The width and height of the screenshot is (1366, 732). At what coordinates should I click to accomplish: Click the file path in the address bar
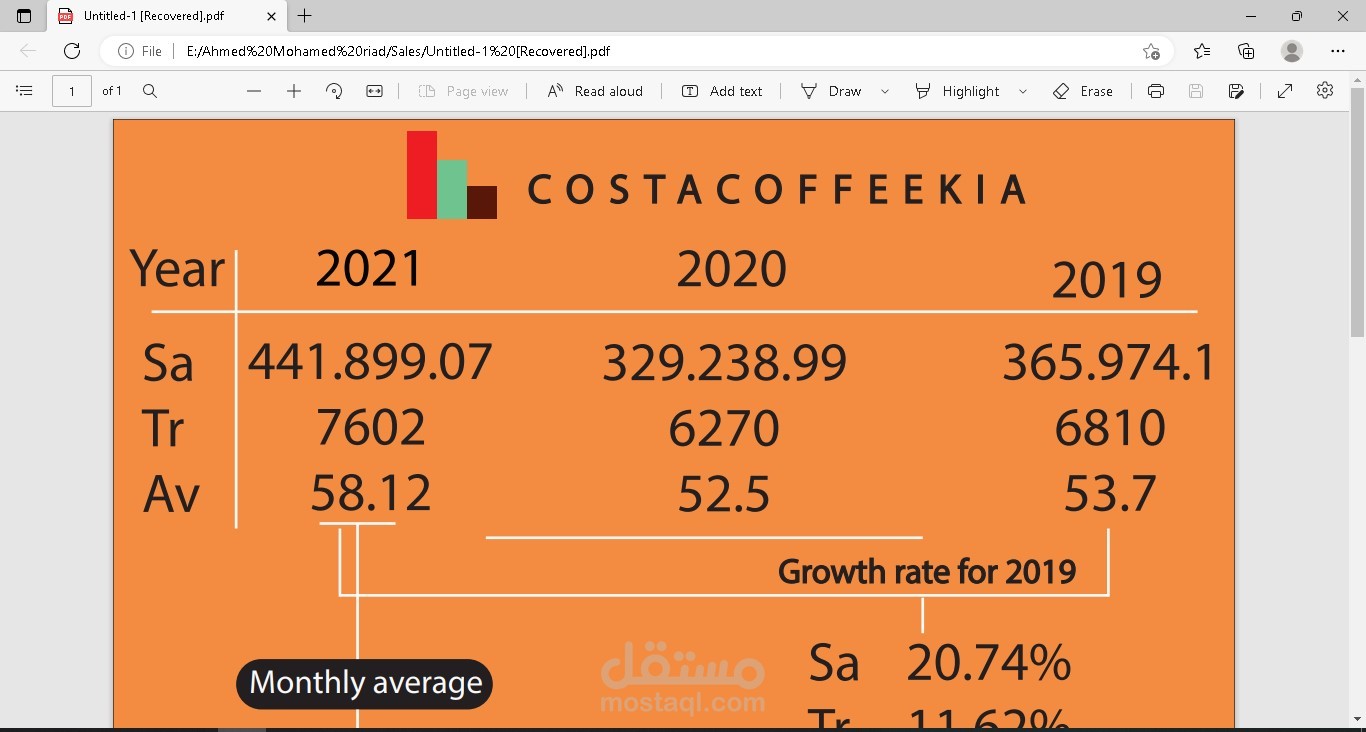tap(398, 51)
